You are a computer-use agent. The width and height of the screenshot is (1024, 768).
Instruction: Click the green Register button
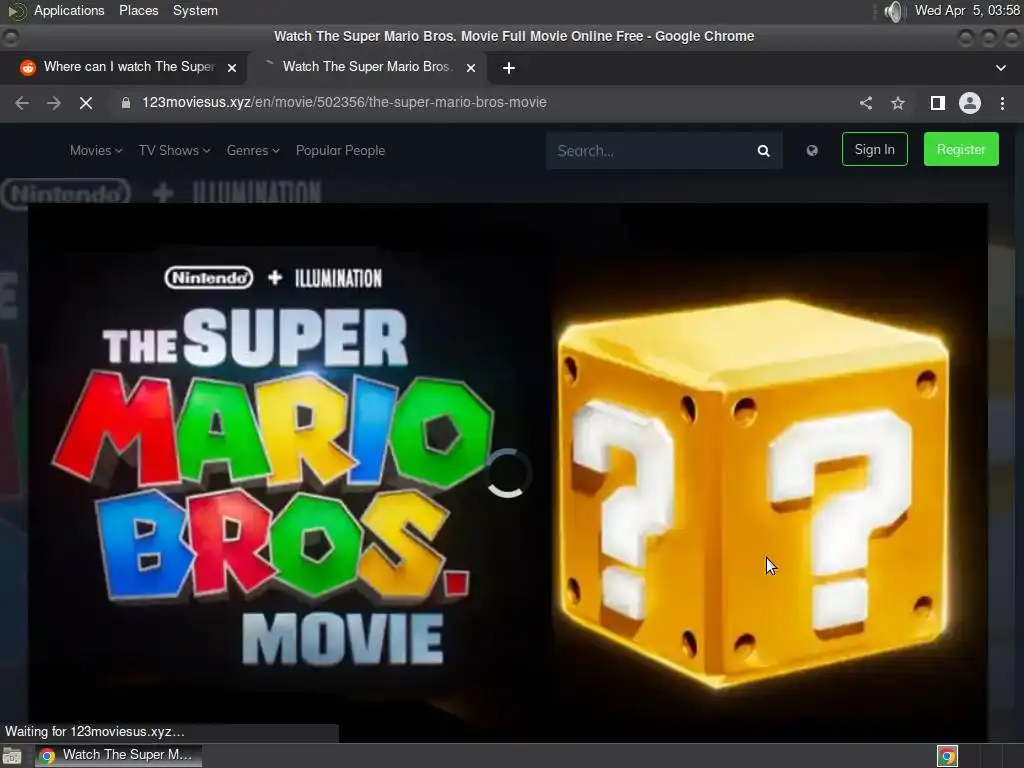tap(961, 149)
